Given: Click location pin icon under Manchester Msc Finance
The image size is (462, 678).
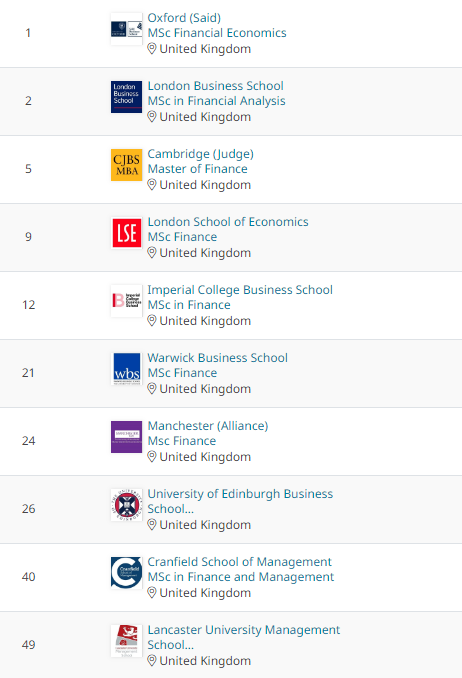Looking at the screenshot, I should pyautogui.click(x=151, y=457).
